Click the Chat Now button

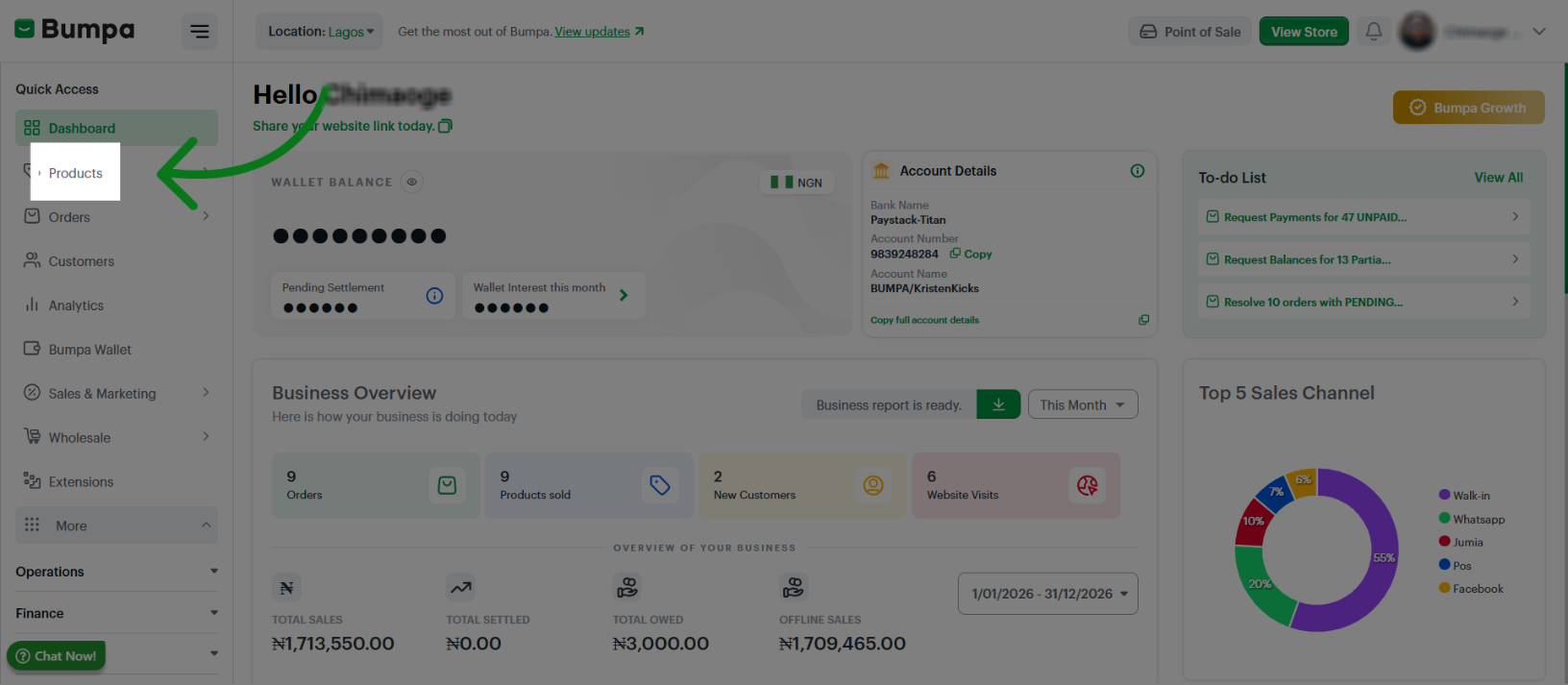56,656
